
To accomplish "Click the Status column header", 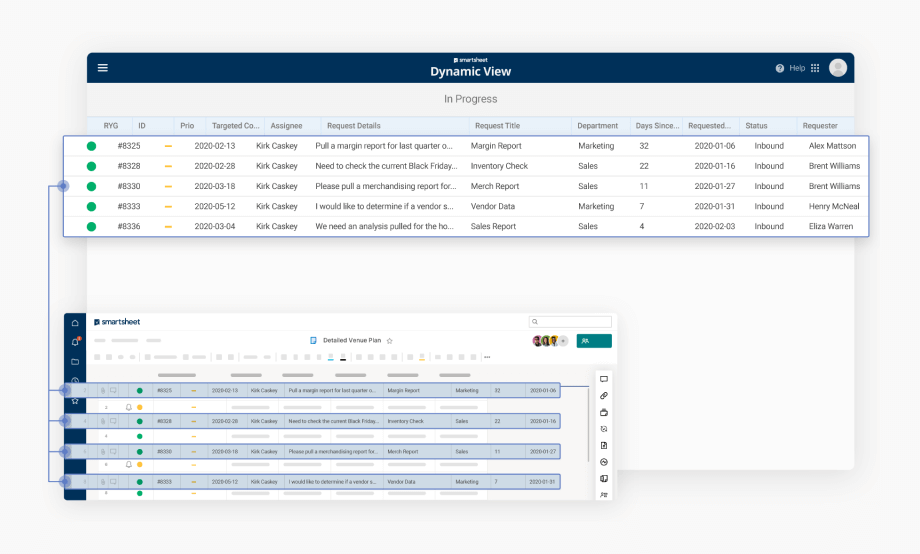I will [756, 126].
